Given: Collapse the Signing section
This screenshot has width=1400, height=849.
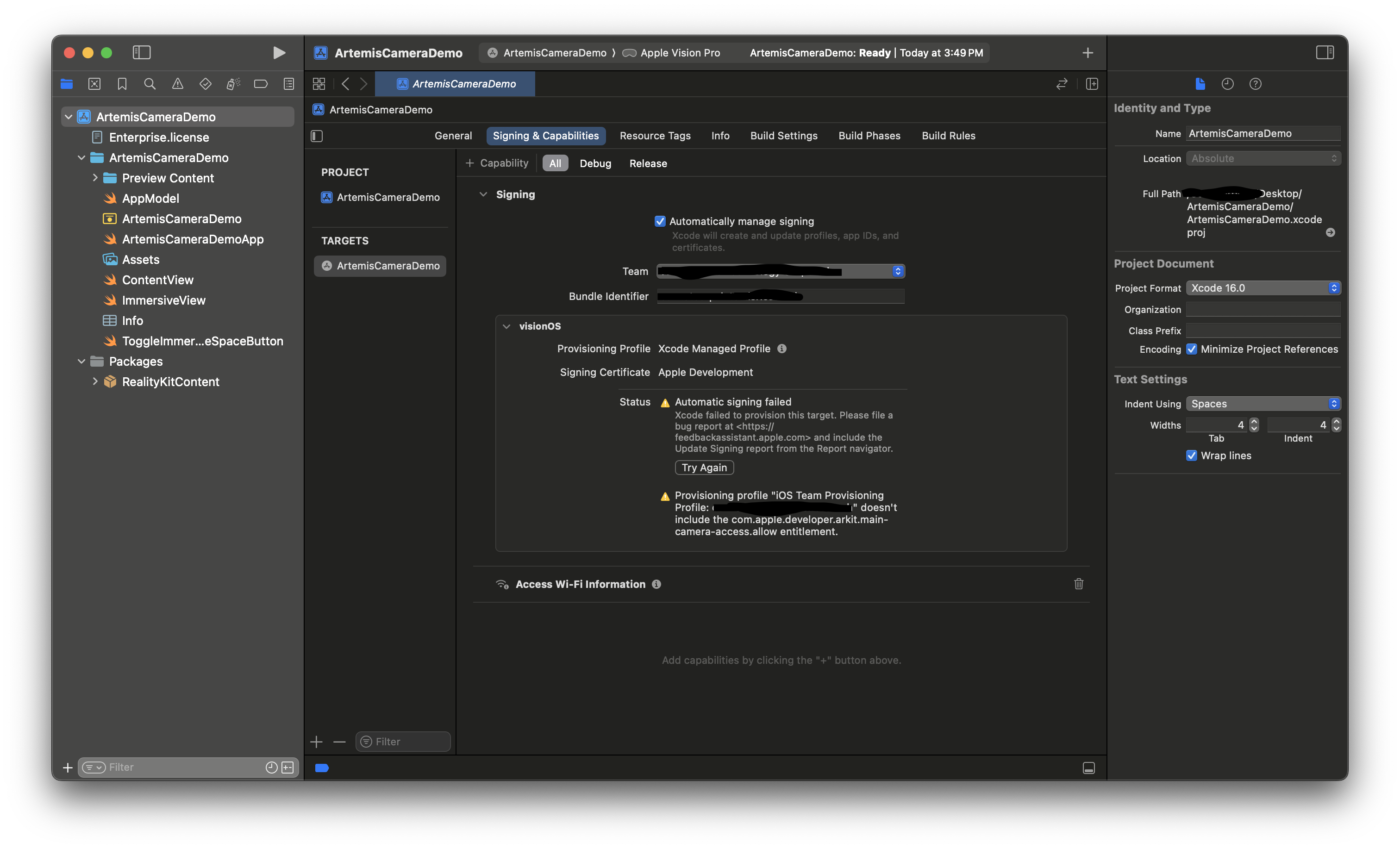Looking at the screenshot, I should pos(483,194).
